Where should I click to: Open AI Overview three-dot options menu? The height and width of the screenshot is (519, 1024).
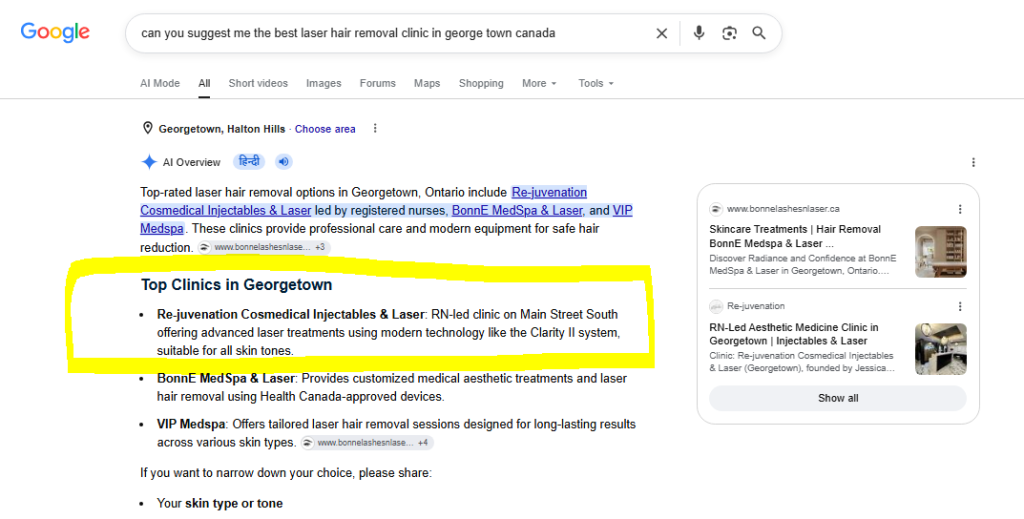point(973,162)
